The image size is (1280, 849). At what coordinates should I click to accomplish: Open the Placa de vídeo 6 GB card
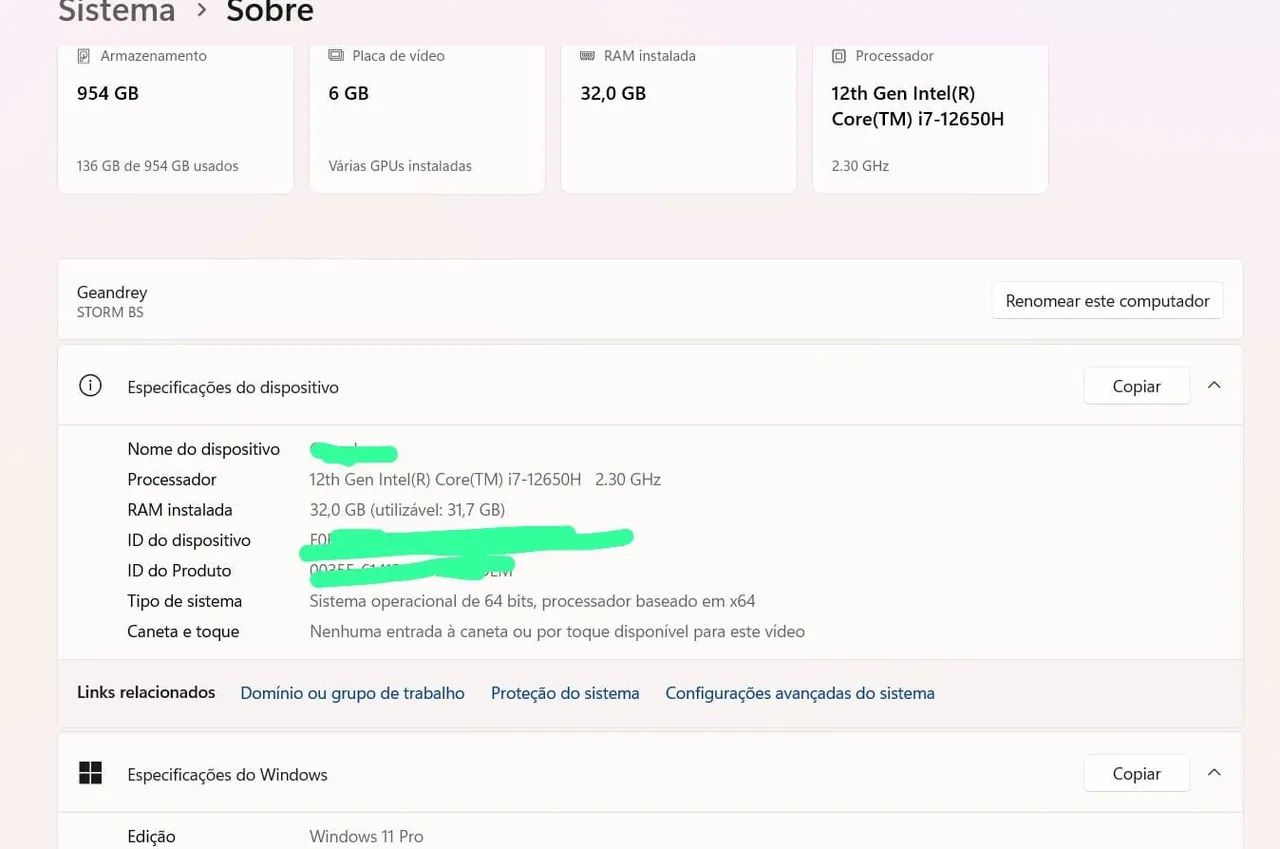[x=427, y=118]
